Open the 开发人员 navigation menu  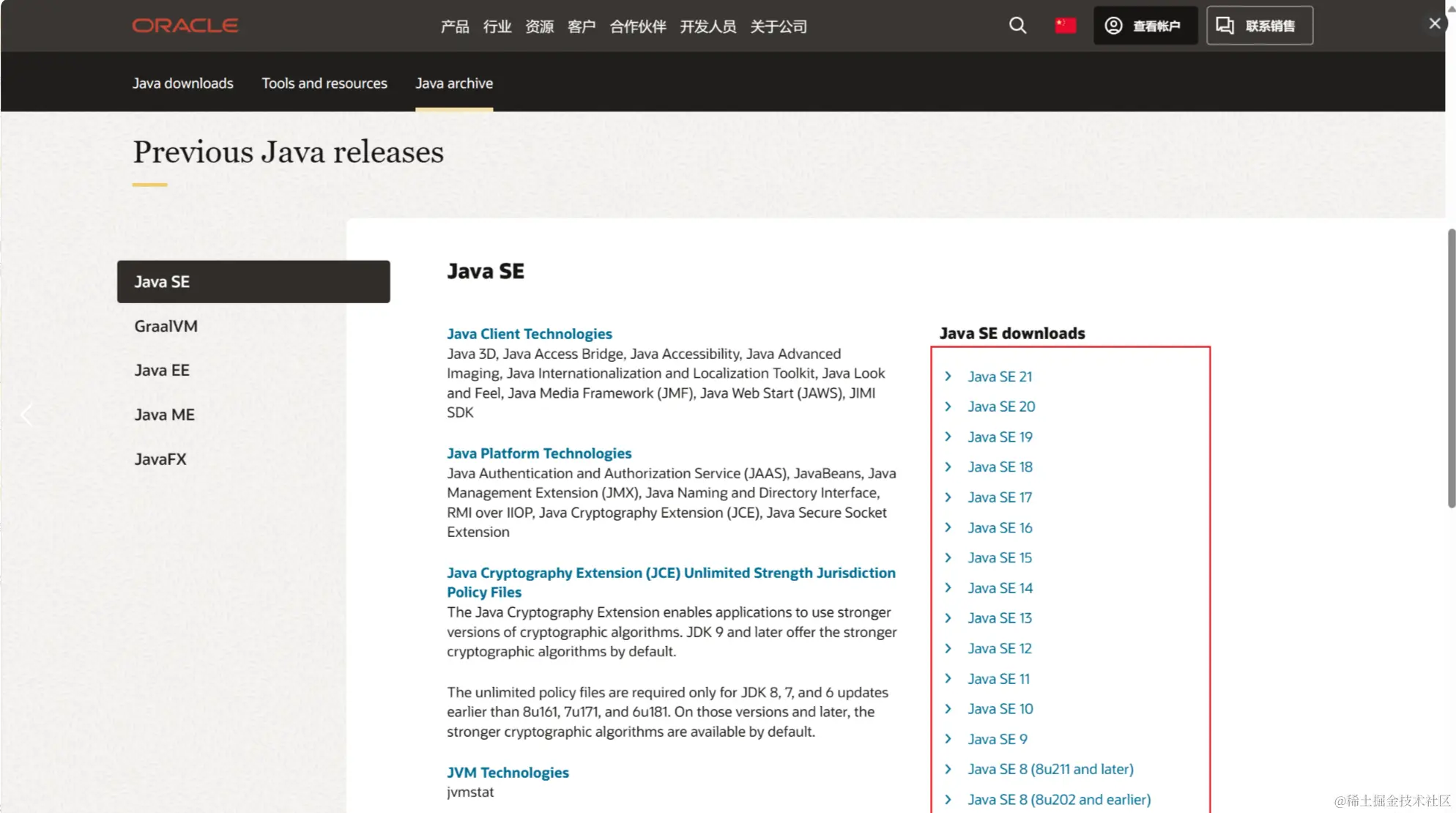(x=707, y=26)
